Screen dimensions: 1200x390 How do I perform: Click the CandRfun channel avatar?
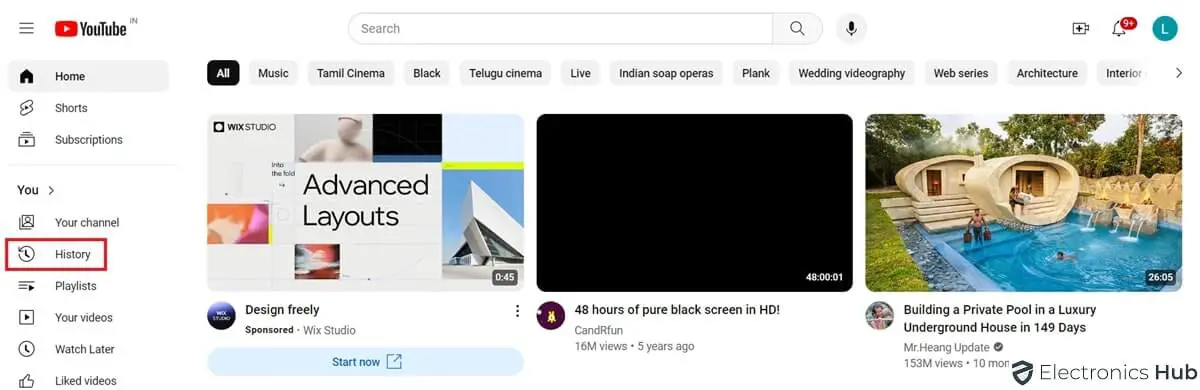pos(551,315)
